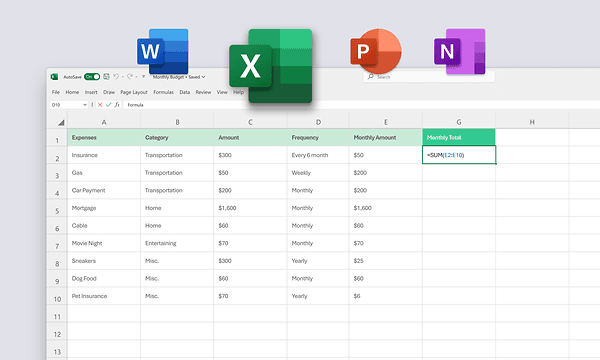Cancel formula entry with the red X
Image resolution: width=600 pixels, height=360 pixels.
tap(100, 104)
